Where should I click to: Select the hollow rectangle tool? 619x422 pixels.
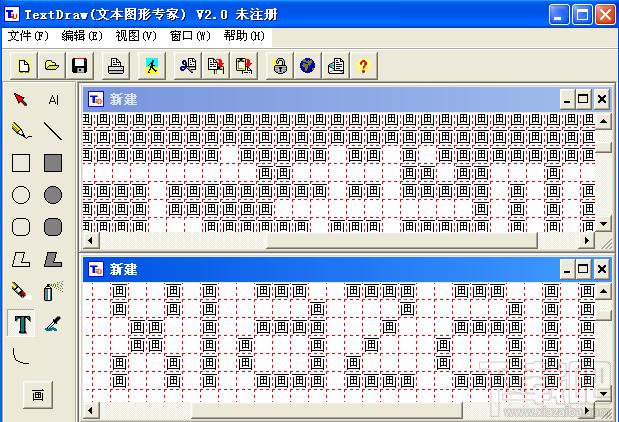[x=21, y=163]
